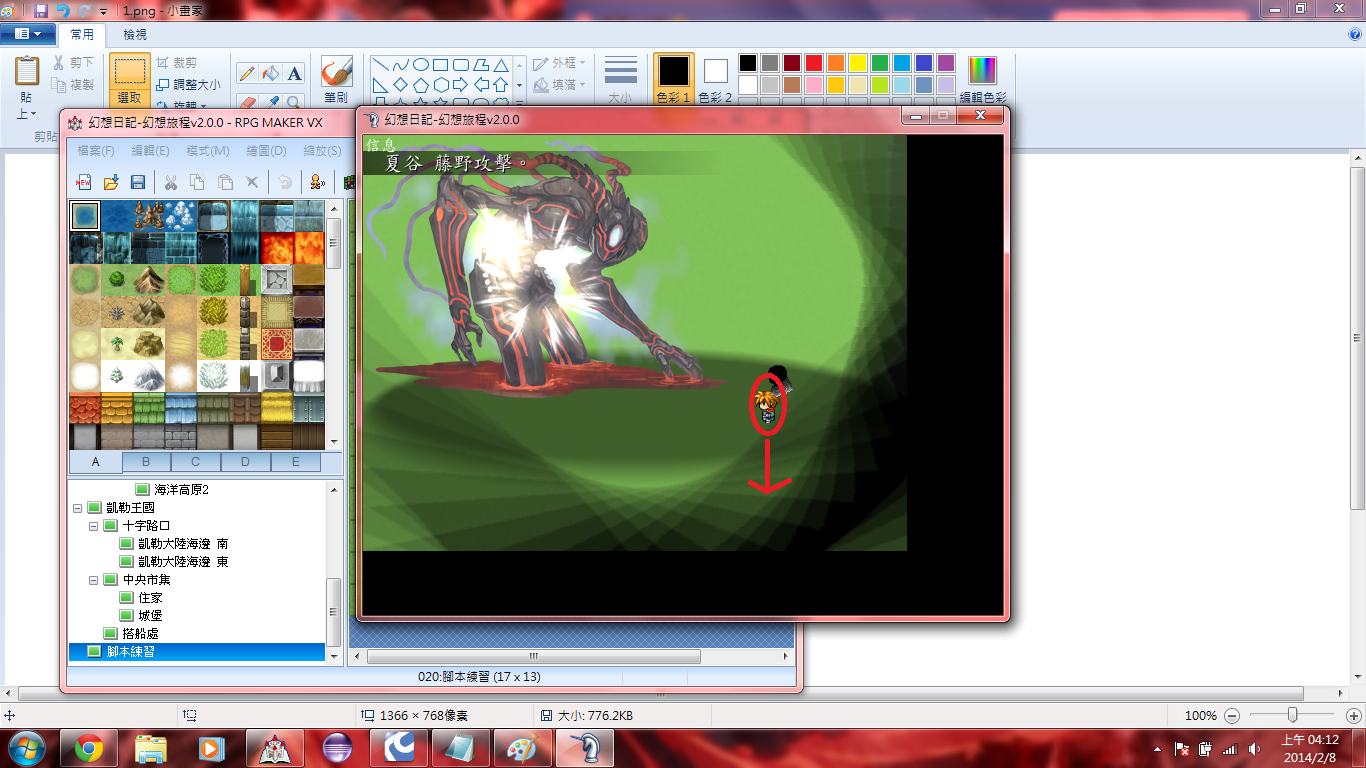Collapse the 凱勒王國 tree node
This screenshot has width=1366, height=768.
point(78,508)
